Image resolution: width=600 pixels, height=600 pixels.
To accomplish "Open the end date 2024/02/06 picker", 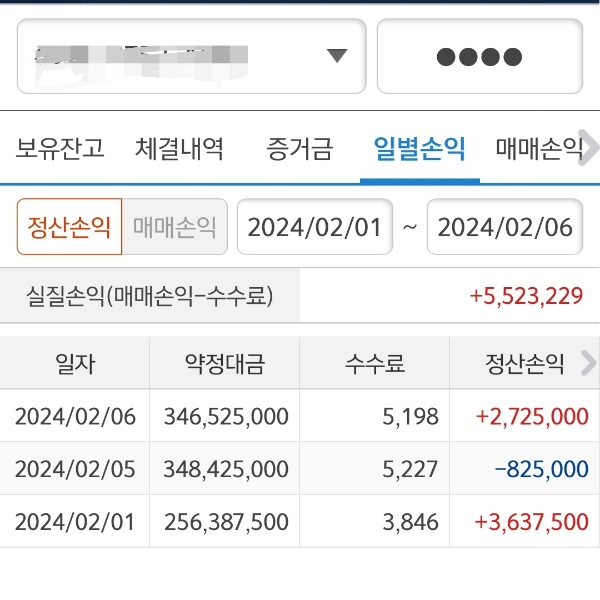I will pyautogui.click(x=505, y=227).
